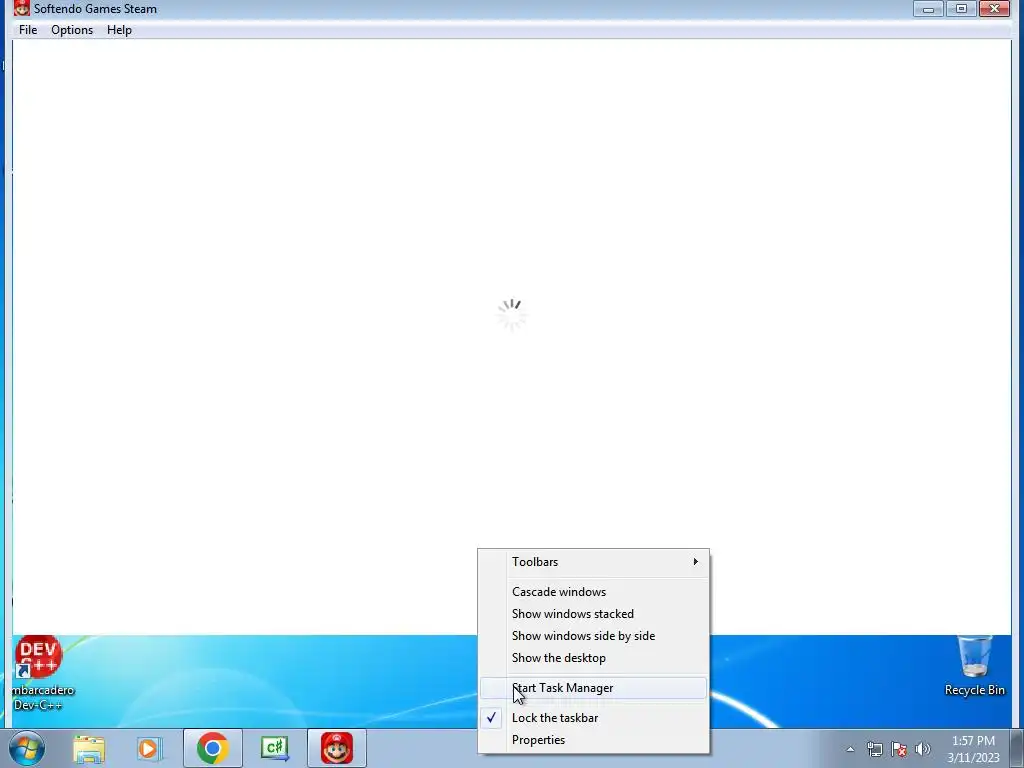Choose Show the desktop menu entry
This screenshot has height=768, width=1024.
[x=593, y=658]
